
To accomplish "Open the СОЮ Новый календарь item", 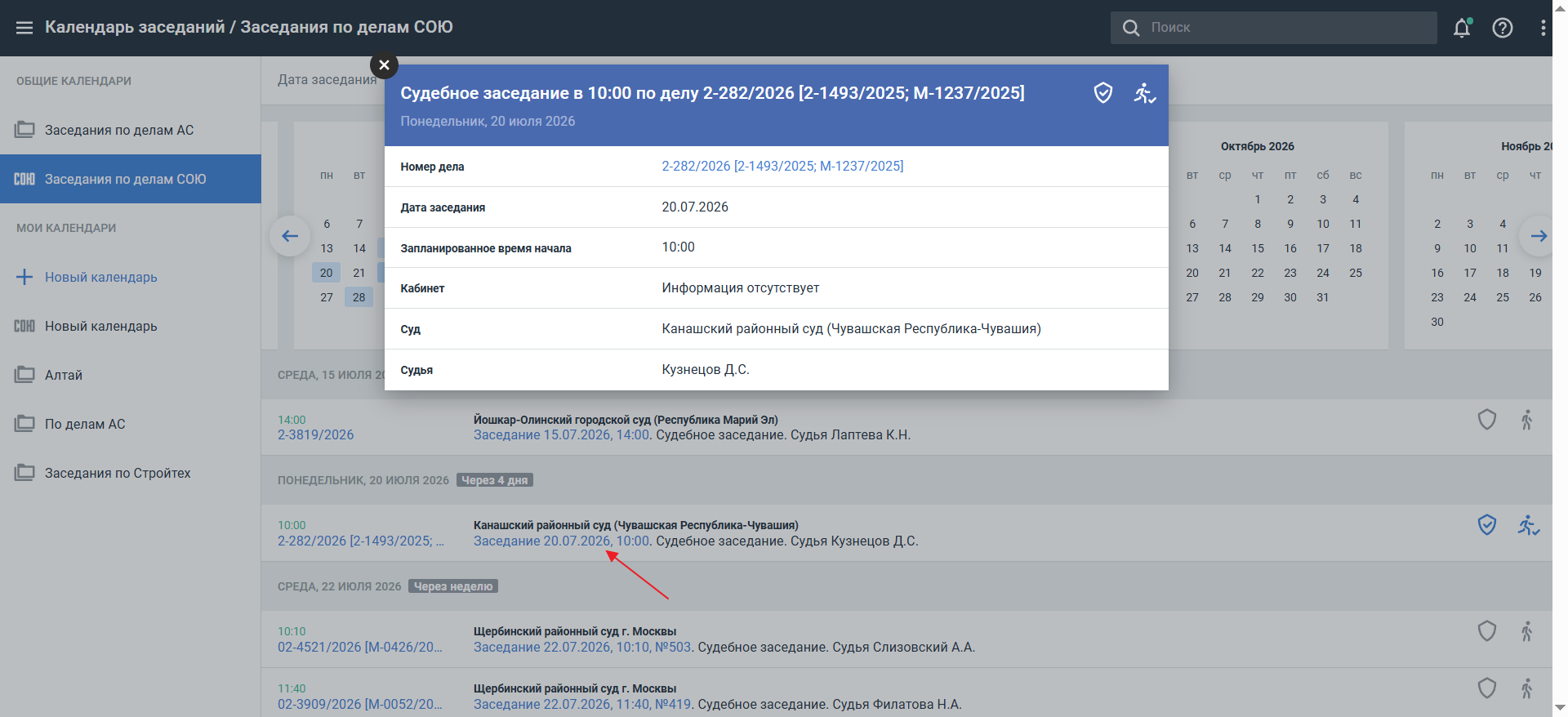I will pyautogui.click(x=131, y=326).
